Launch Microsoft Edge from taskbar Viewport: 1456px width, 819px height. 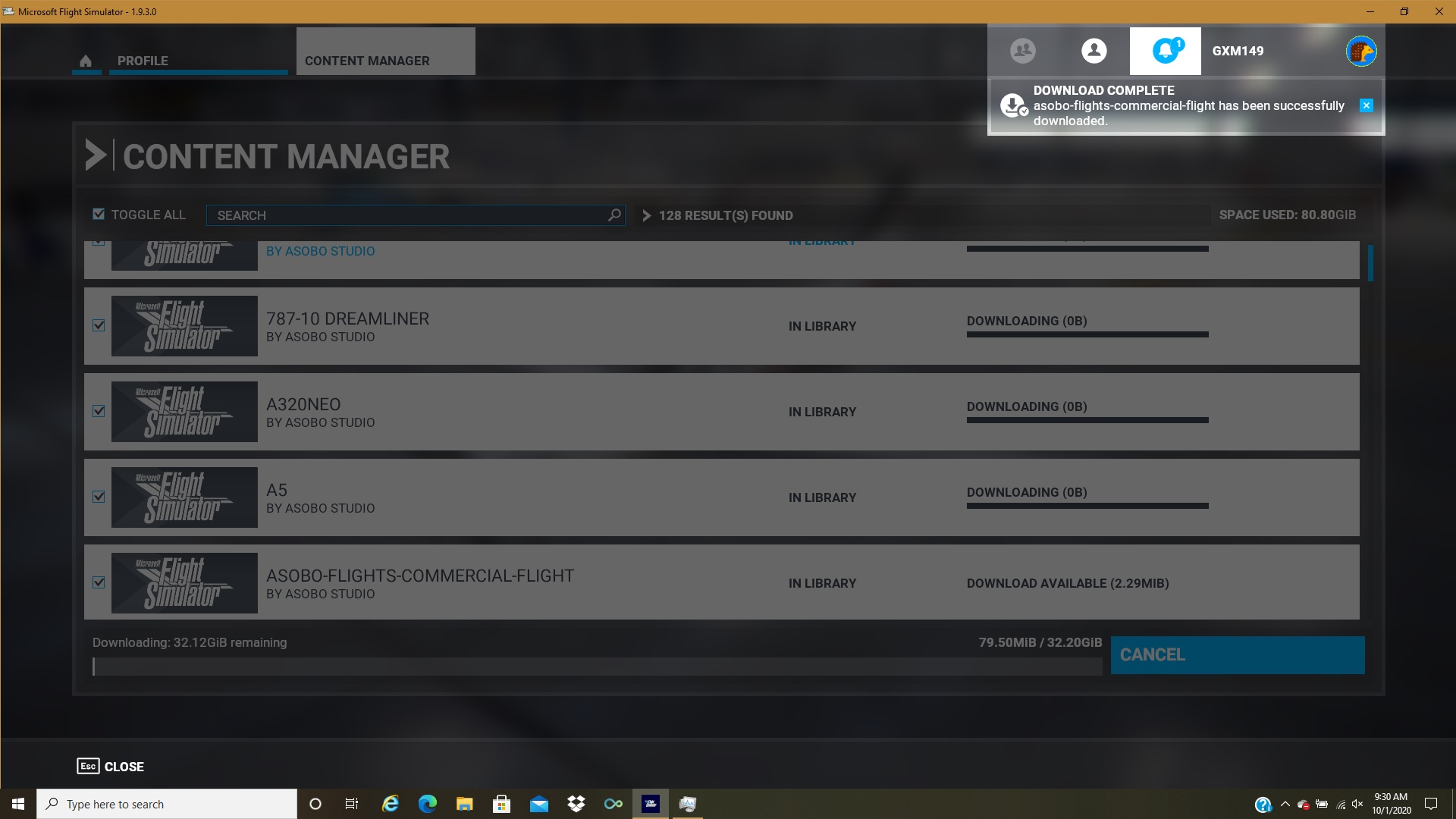coord(428,804)
